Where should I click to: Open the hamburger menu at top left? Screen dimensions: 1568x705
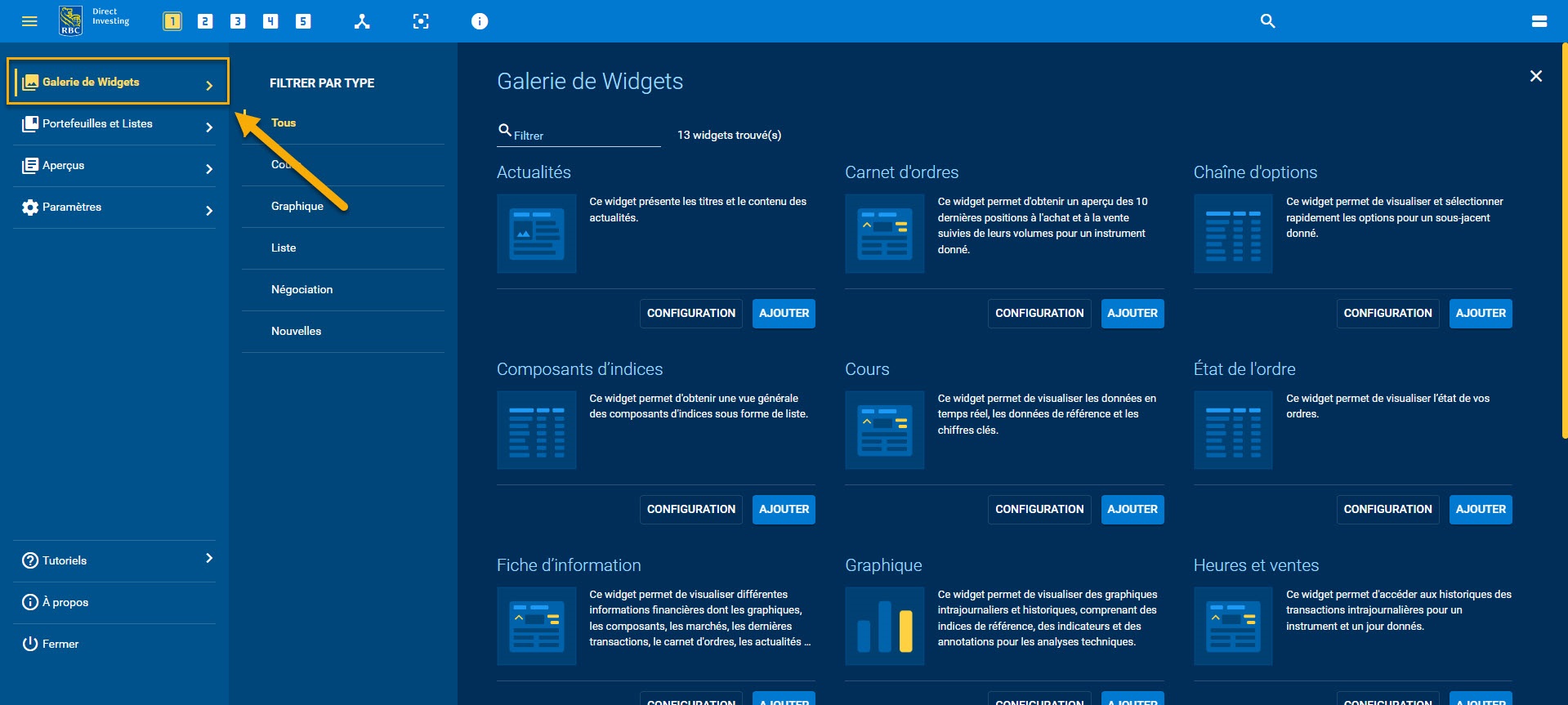click(x=29, y=21)
